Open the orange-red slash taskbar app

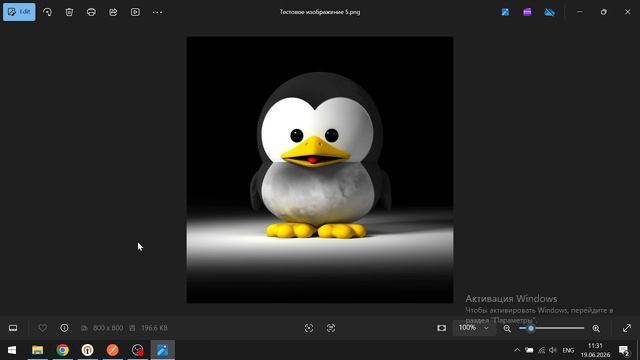click(113, 350)
